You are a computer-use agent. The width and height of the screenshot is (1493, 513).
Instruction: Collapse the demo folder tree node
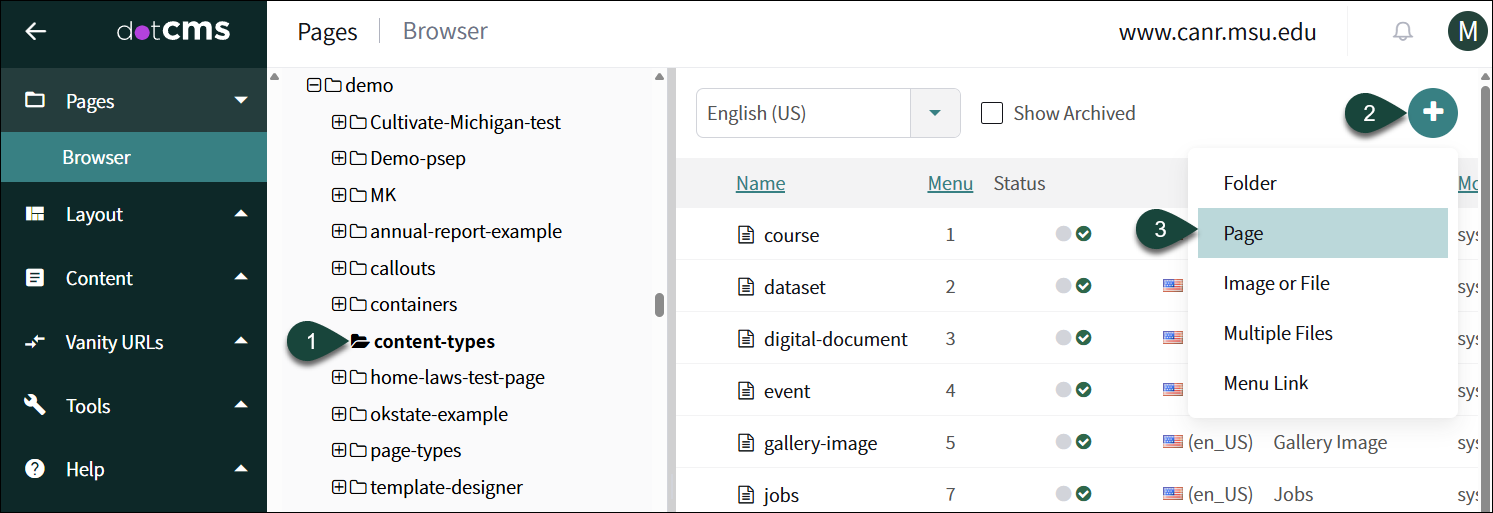313,86
